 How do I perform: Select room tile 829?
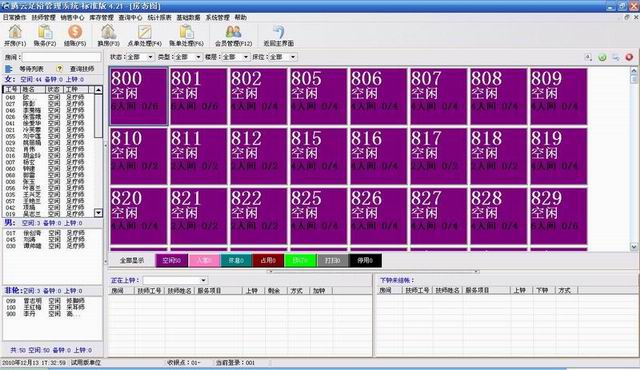[558, 216]
